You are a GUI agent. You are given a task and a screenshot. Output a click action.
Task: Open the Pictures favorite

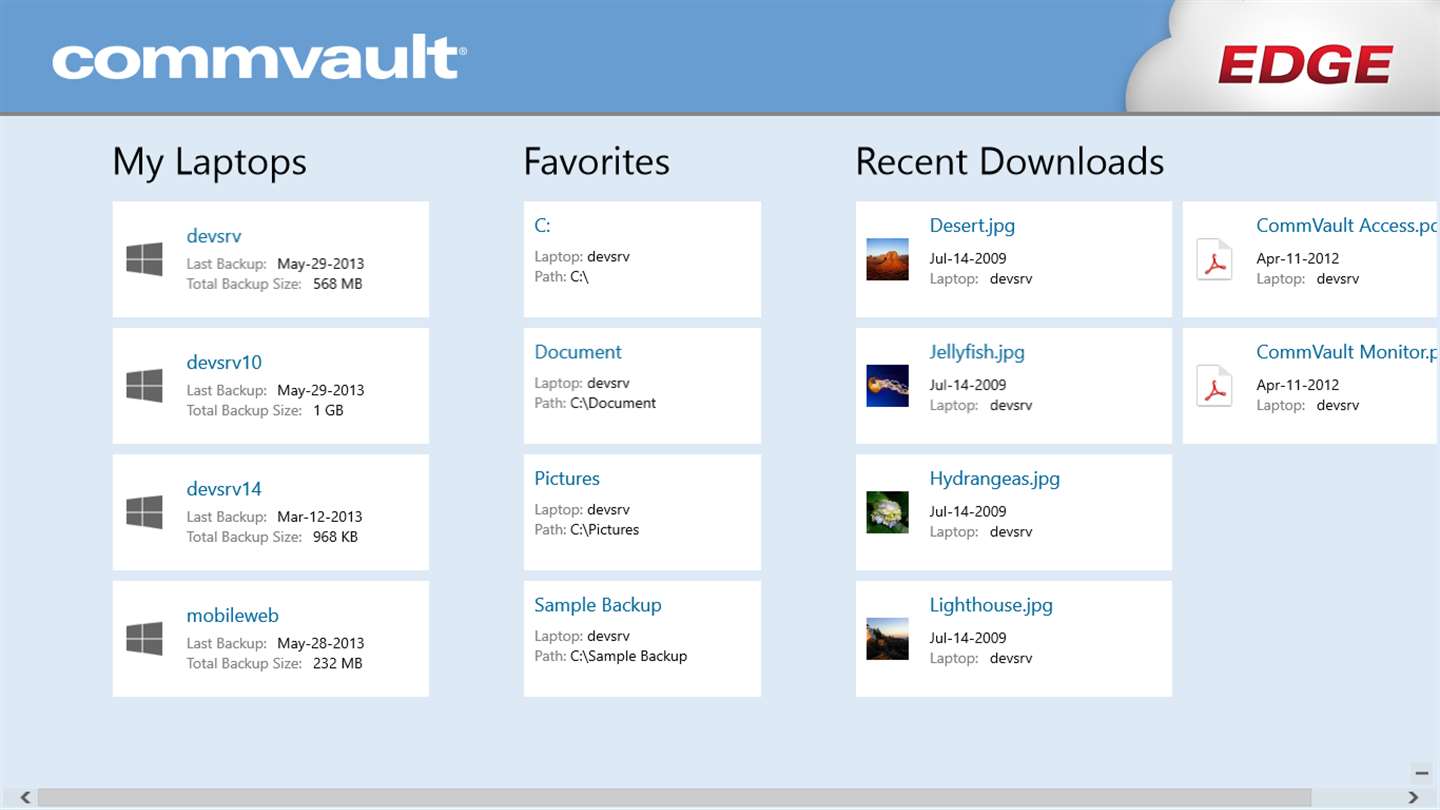567,478
